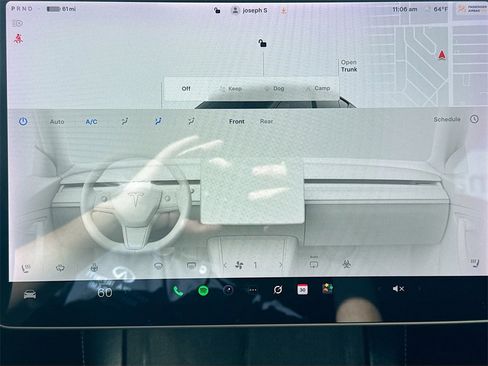Tap the clock icon beside Schedule
488x366 pixels.
(474, 119)
